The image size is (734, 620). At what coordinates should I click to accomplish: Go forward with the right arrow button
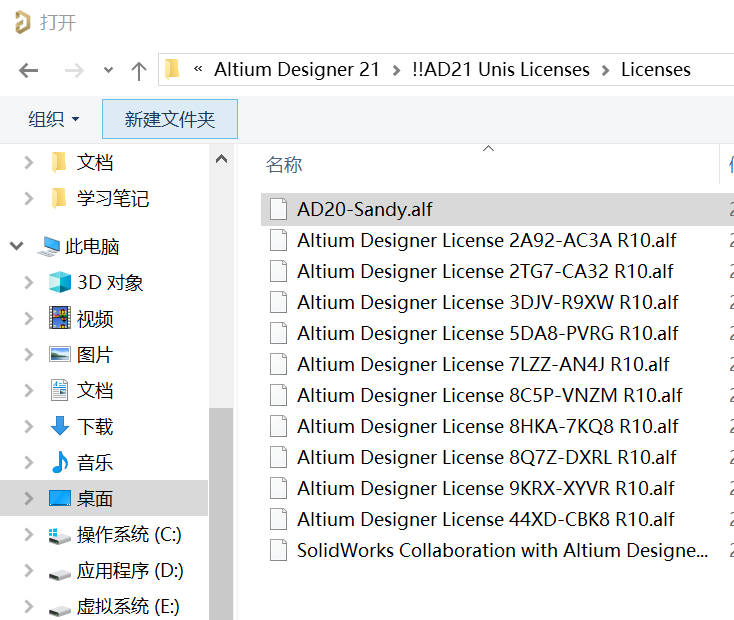74,71
